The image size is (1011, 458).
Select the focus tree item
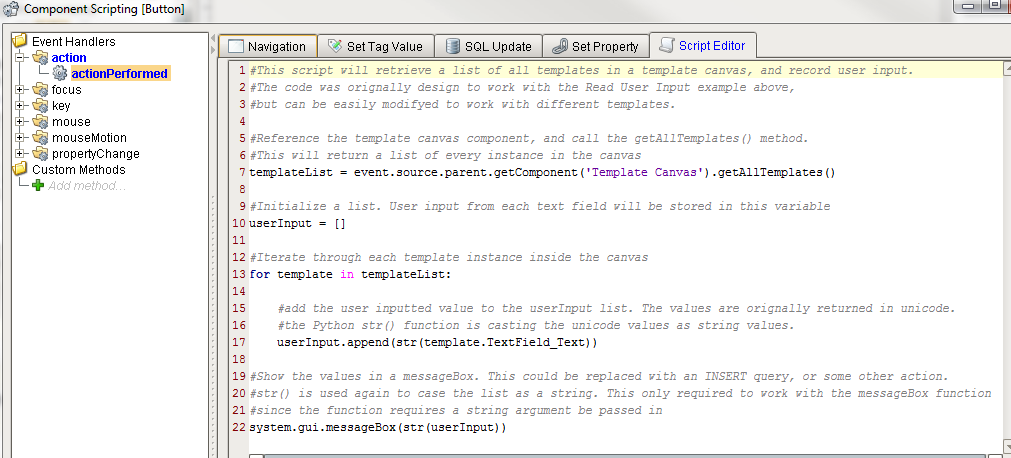point(66,90)
